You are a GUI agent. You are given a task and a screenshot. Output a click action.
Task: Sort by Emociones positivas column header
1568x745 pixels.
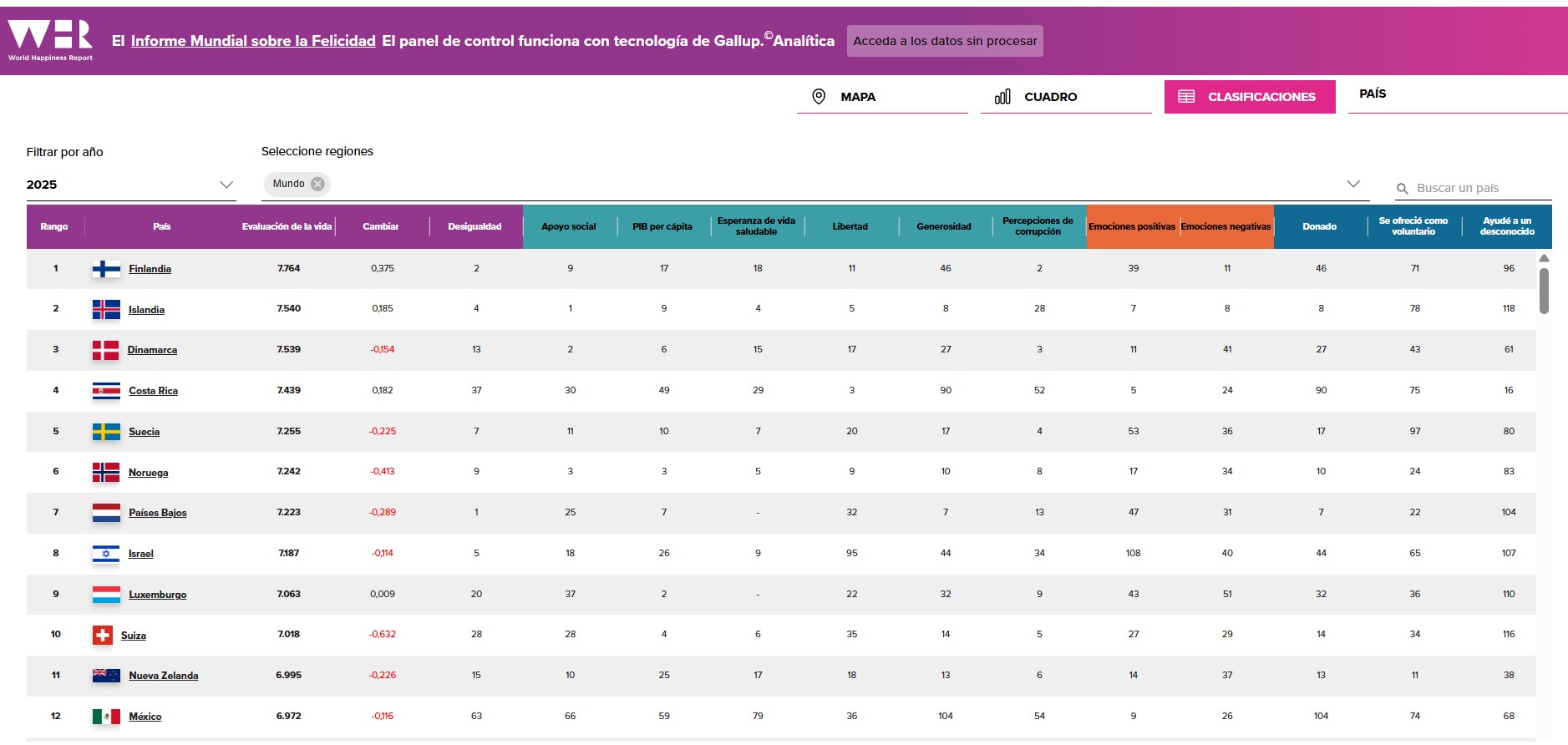click(x=1132, y=227)
